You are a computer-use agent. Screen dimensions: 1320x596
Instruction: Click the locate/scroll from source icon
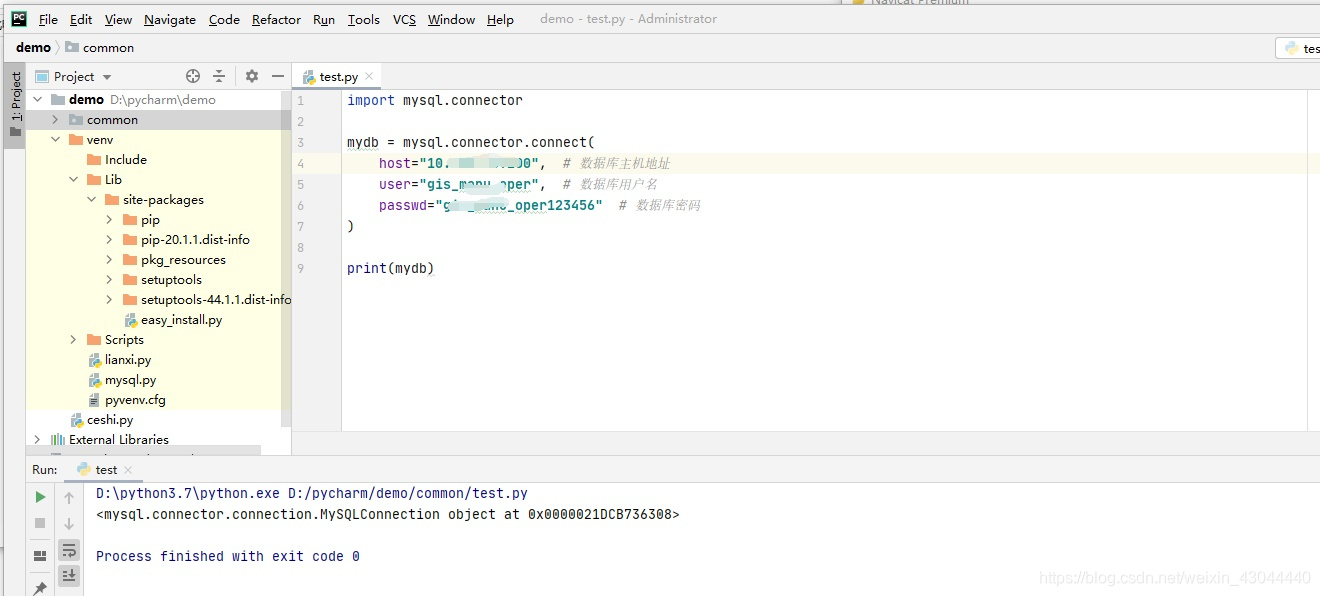click(x=193, y=76)
